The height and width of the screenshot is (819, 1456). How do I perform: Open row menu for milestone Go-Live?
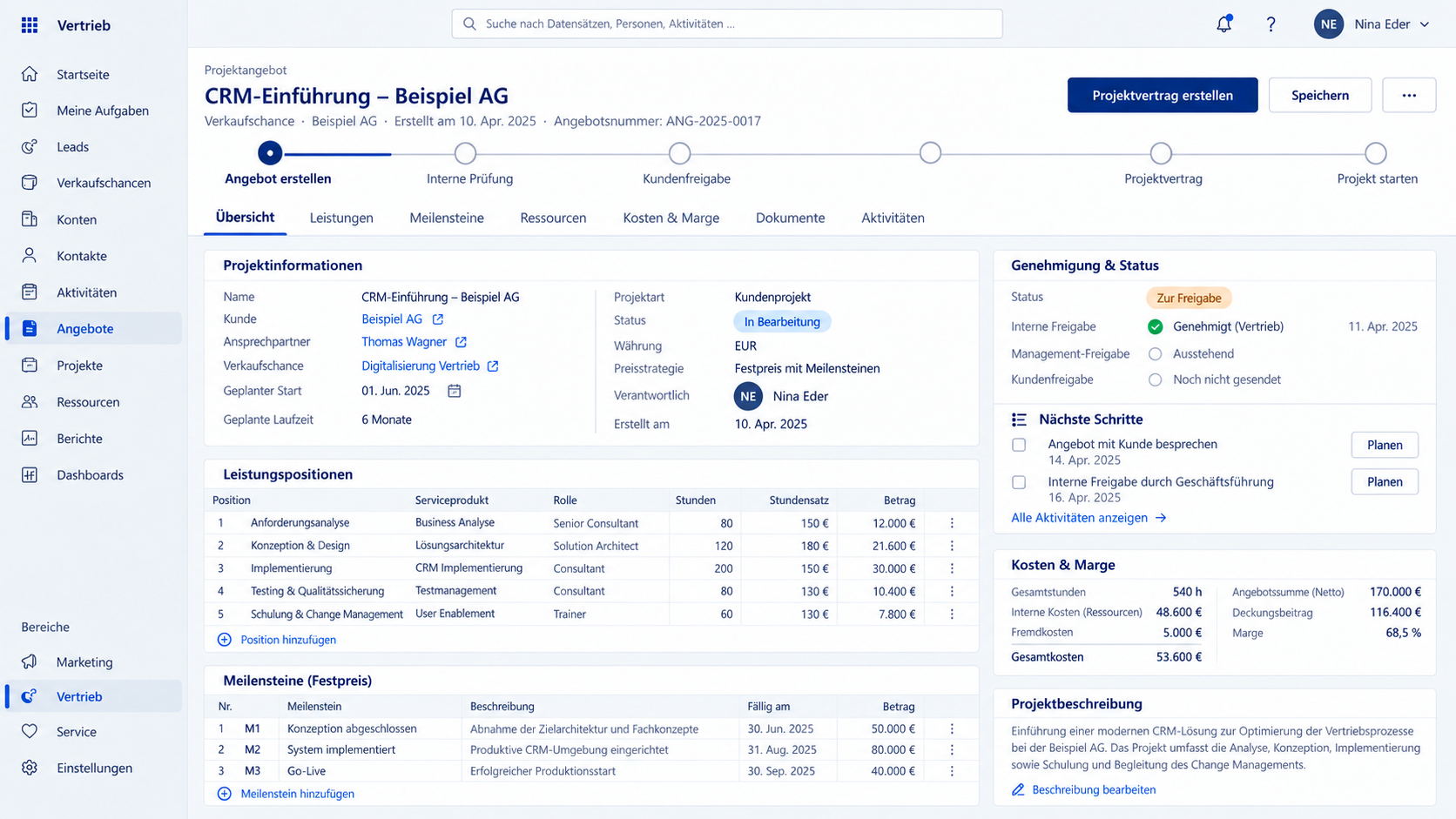coord(952,771)
